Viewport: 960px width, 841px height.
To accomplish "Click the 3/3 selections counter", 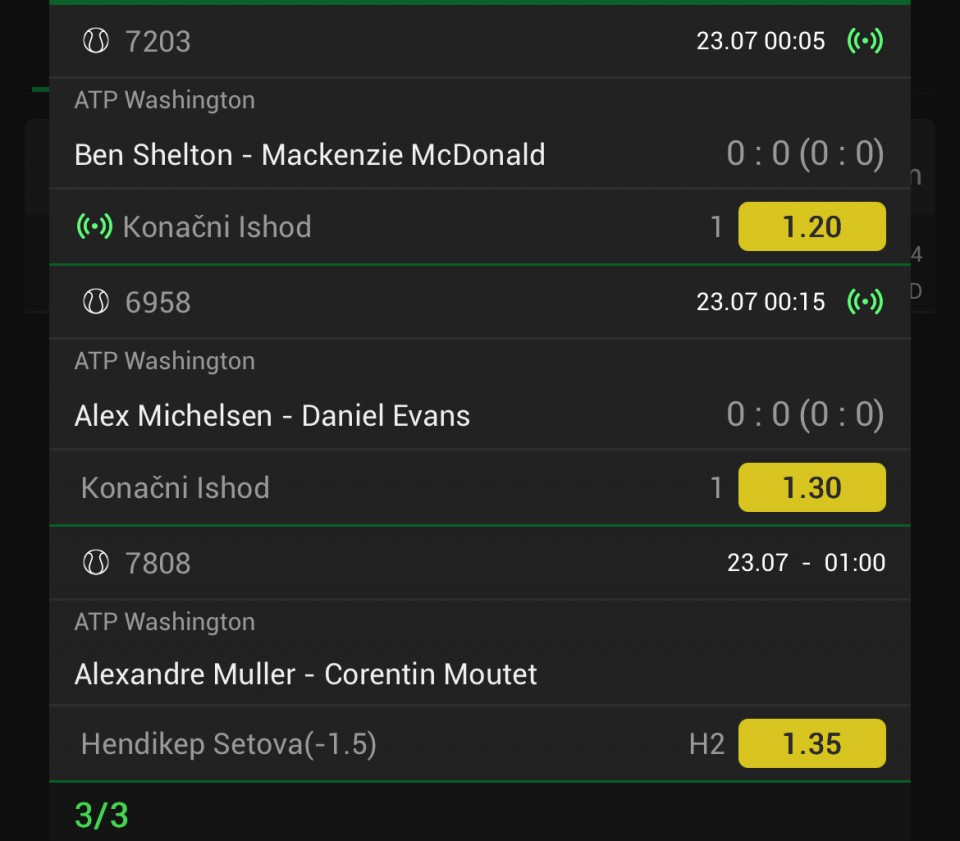I will pos(102,815).
